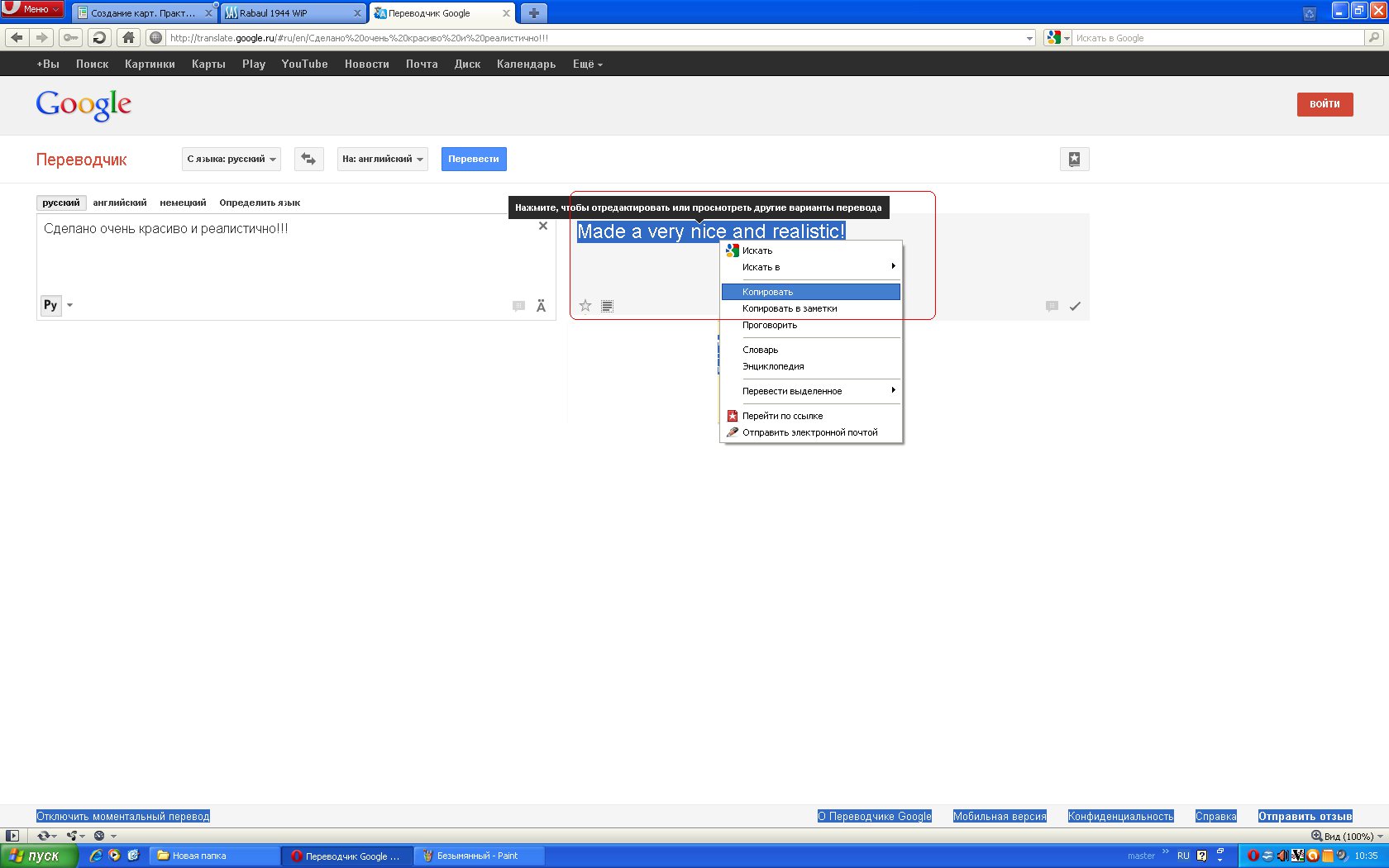Launch Internet Explorer from quick launch
The height and width of the screenshot is (868, 1389).
pyautogui.click(x=96, y=856)
